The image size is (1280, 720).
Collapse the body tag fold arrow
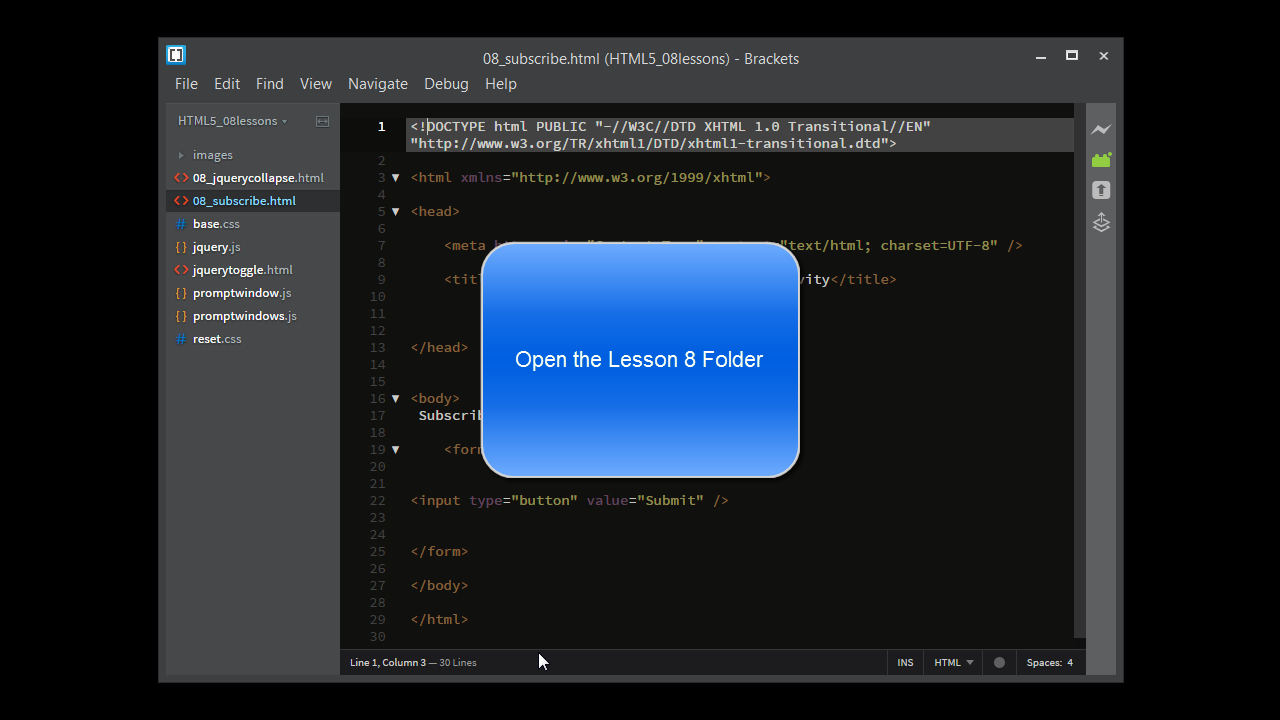pos(396,399)
